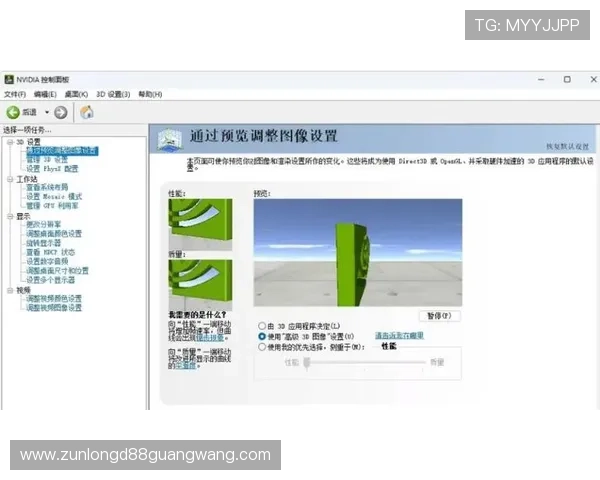The image size is (600, 480).
Task: Collapse the 3D 设置 tree node
Action: (10, 142)
